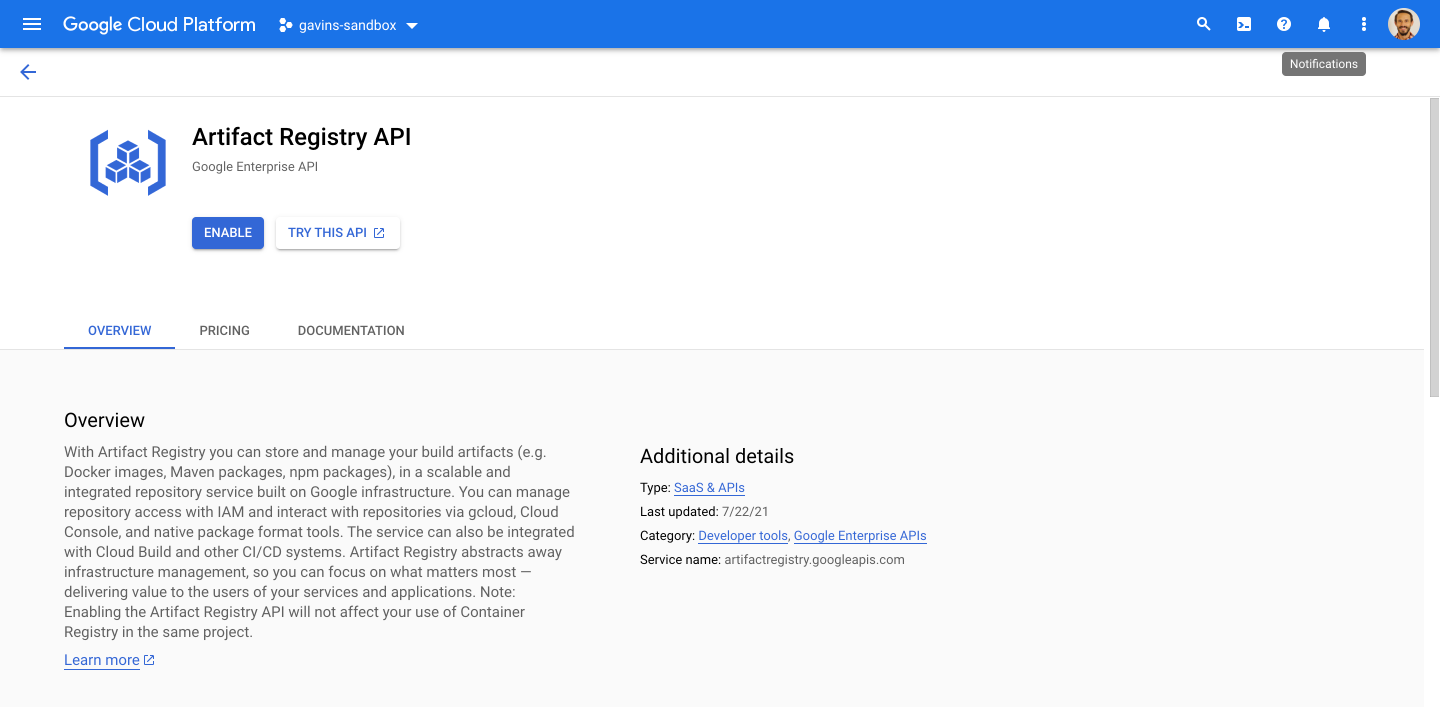Click the back arrow to return
Viewport: 1440px width, 707px height.
point(28,72)
